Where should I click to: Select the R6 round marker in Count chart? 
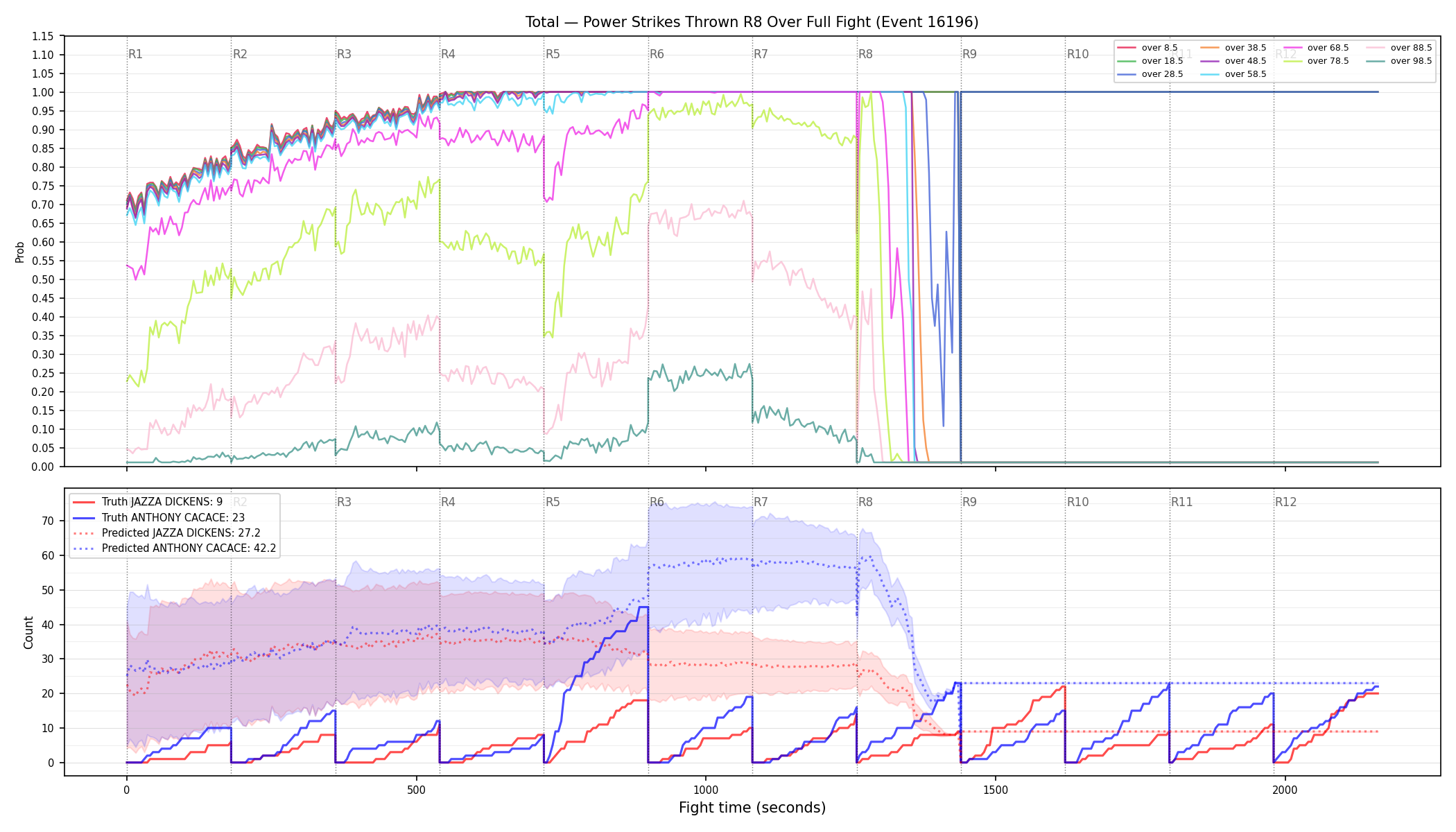(657, 502)
